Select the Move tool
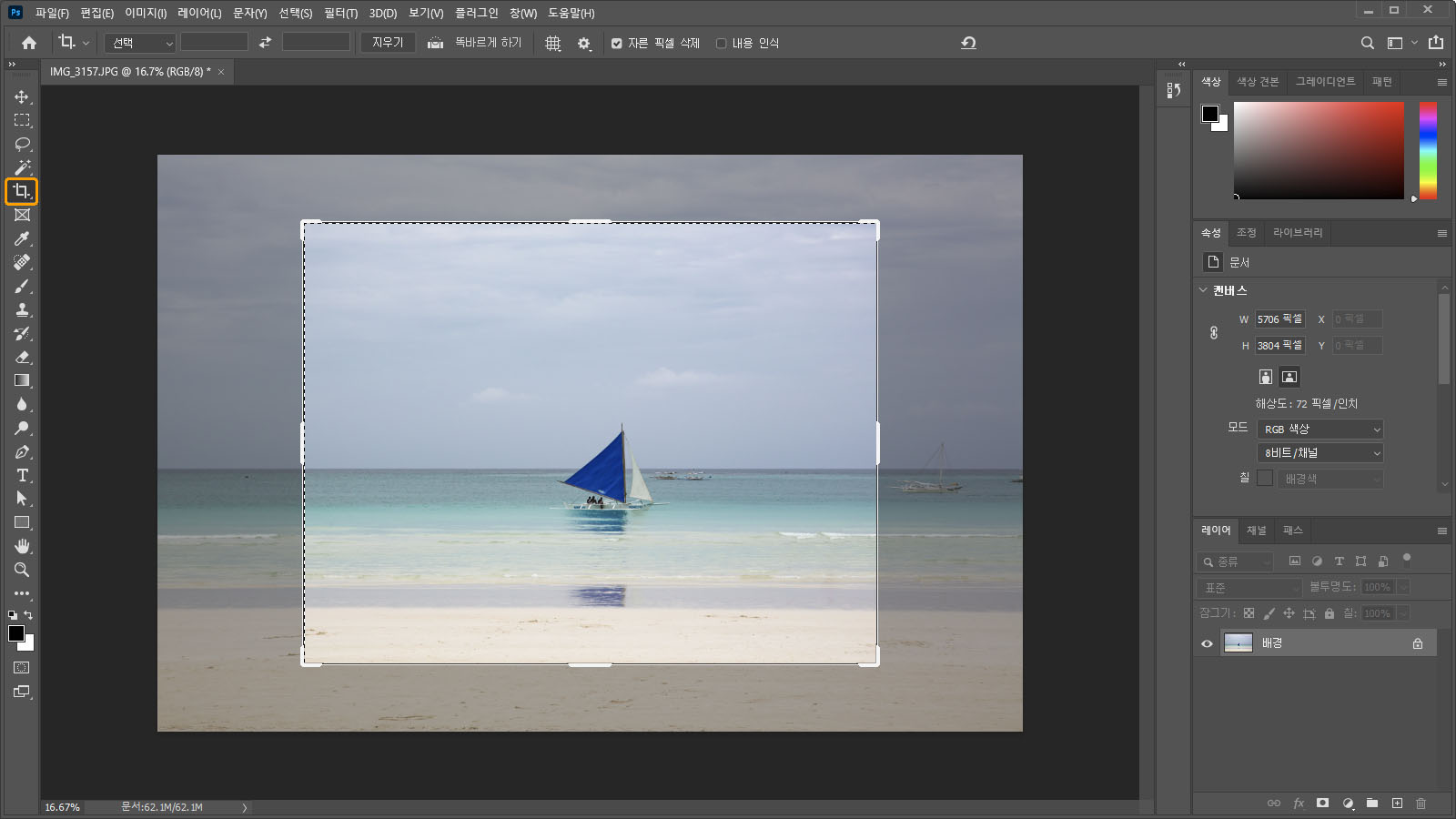Image resolution: width=1456 pixels, height=819 pixels. click(22, 96)
